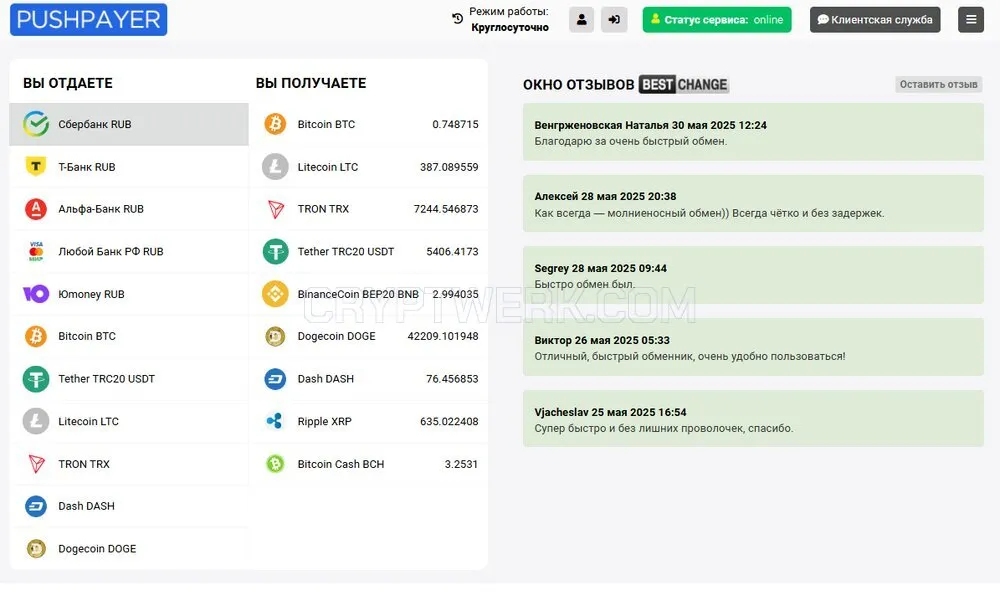Click the Litecoin icon in give column

(x=36, y=421)
